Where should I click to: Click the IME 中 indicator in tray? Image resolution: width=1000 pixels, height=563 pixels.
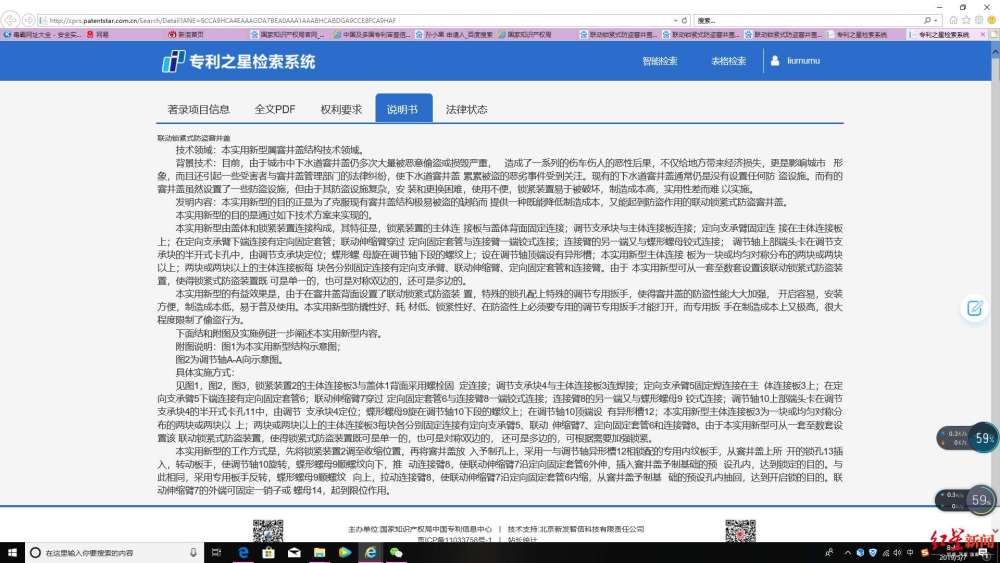(910, 553)
